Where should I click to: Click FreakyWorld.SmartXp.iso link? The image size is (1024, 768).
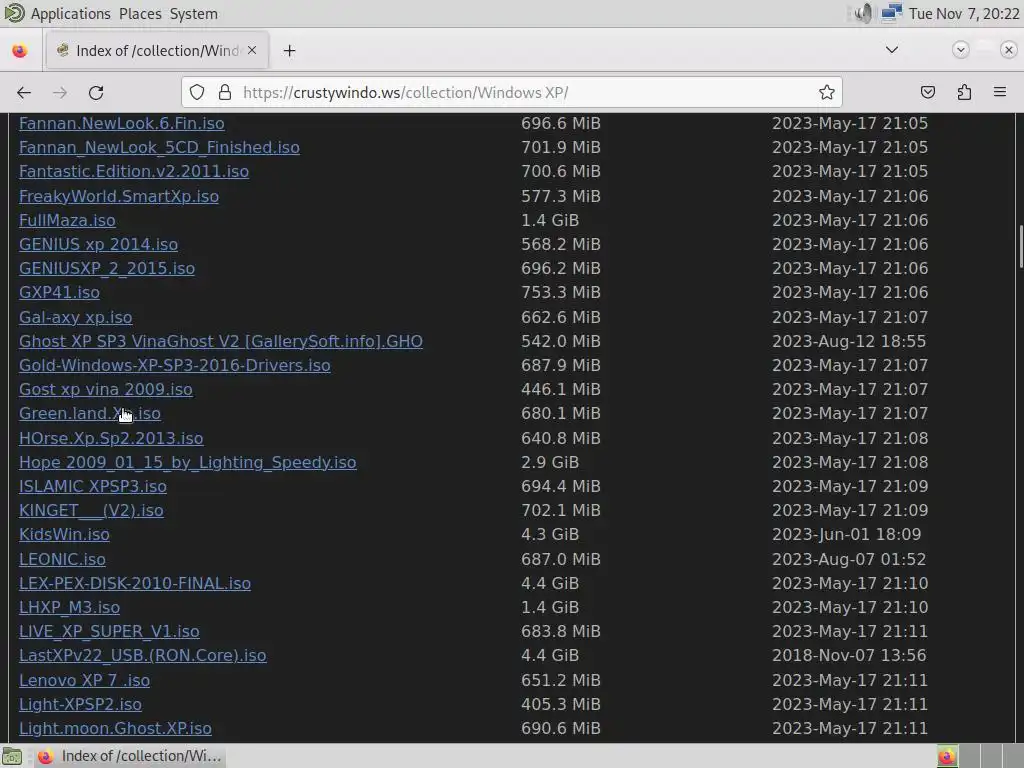[x=119, y=197]
